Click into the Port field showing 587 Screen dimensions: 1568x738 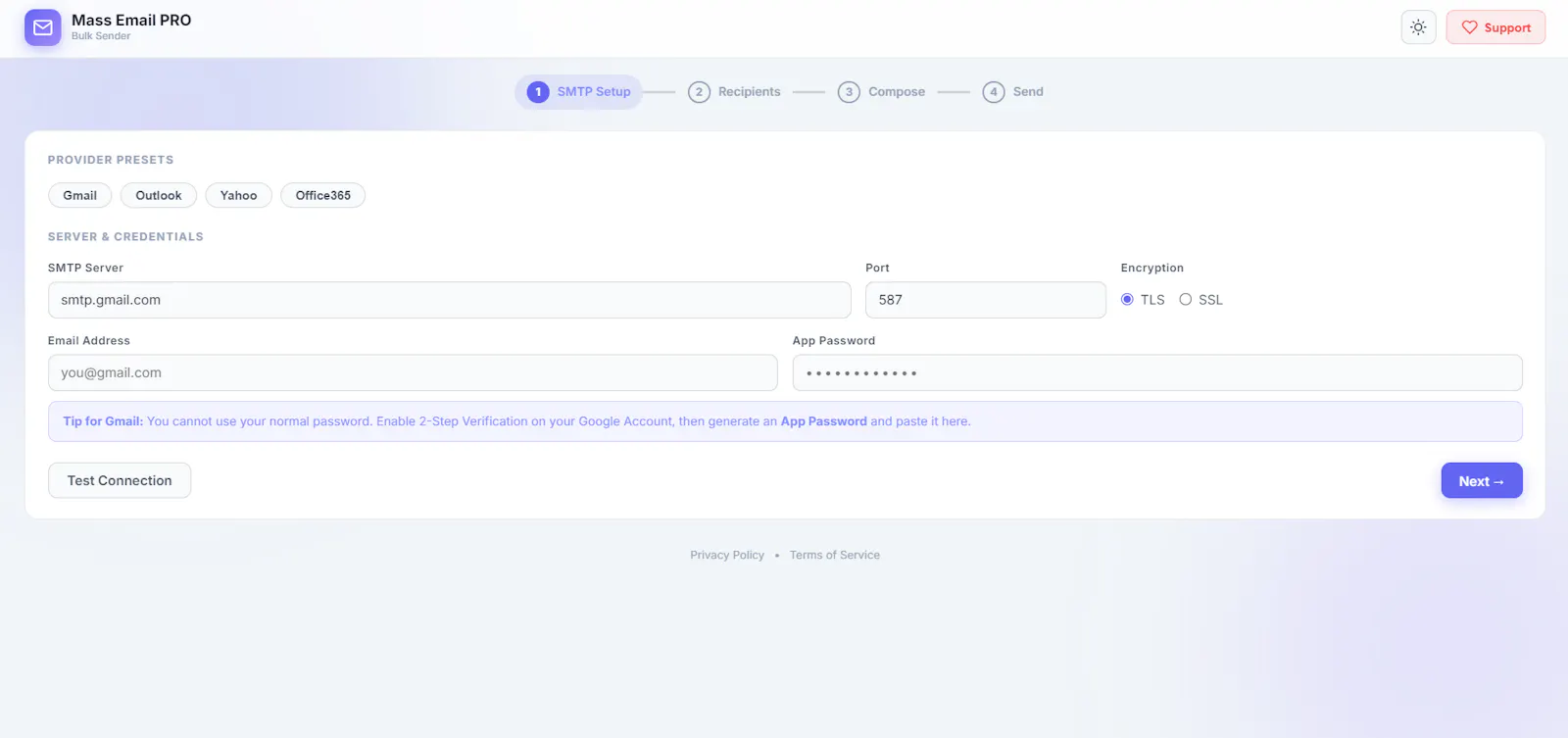[x=986, y=300]
